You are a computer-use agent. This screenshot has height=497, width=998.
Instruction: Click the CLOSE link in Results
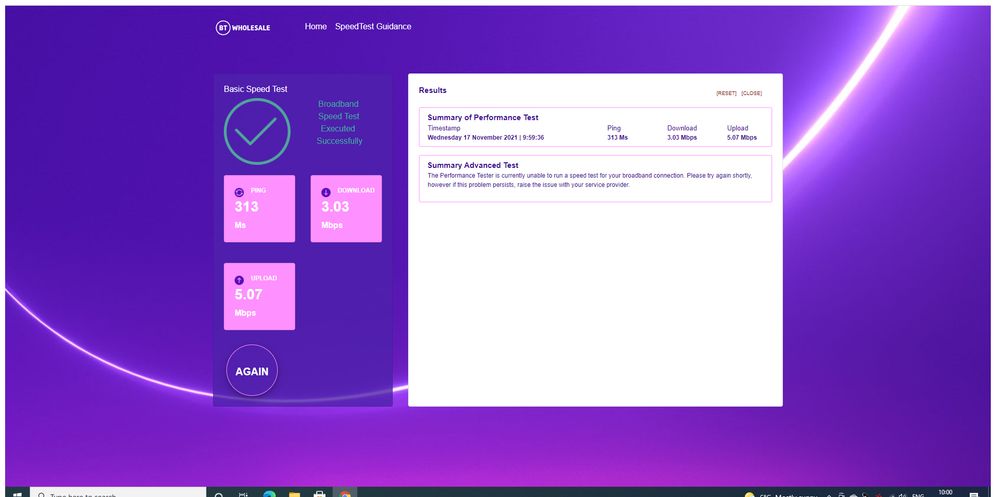tap(752, 94)
